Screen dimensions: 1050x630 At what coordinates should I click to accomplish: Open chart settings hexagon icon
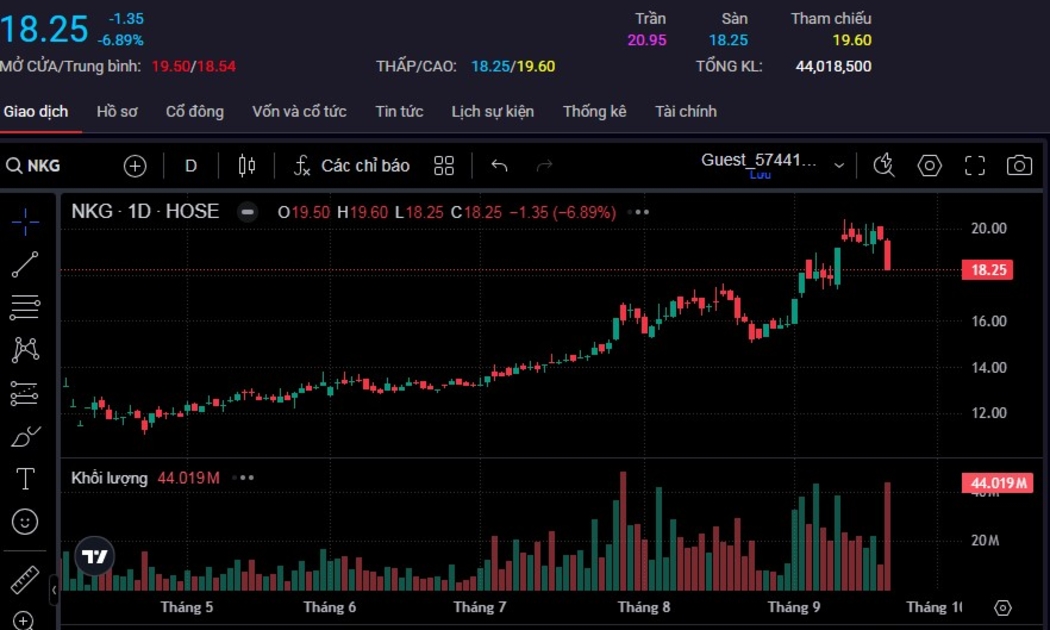[x=930, y=166]
